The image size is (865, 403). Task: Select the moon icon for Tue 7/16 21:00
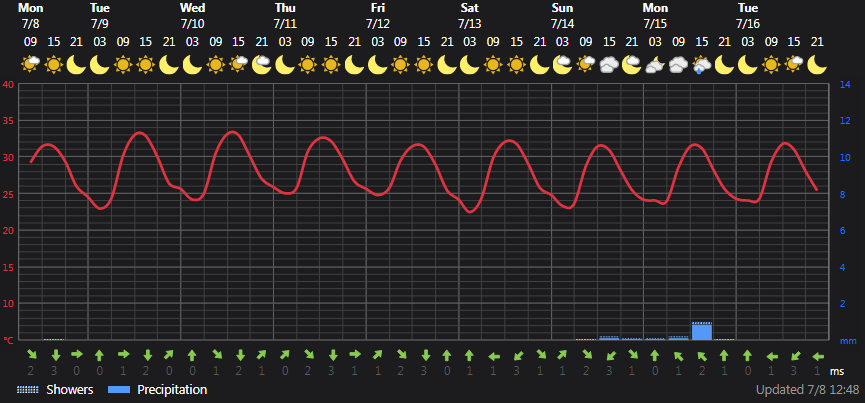(817, 65)
